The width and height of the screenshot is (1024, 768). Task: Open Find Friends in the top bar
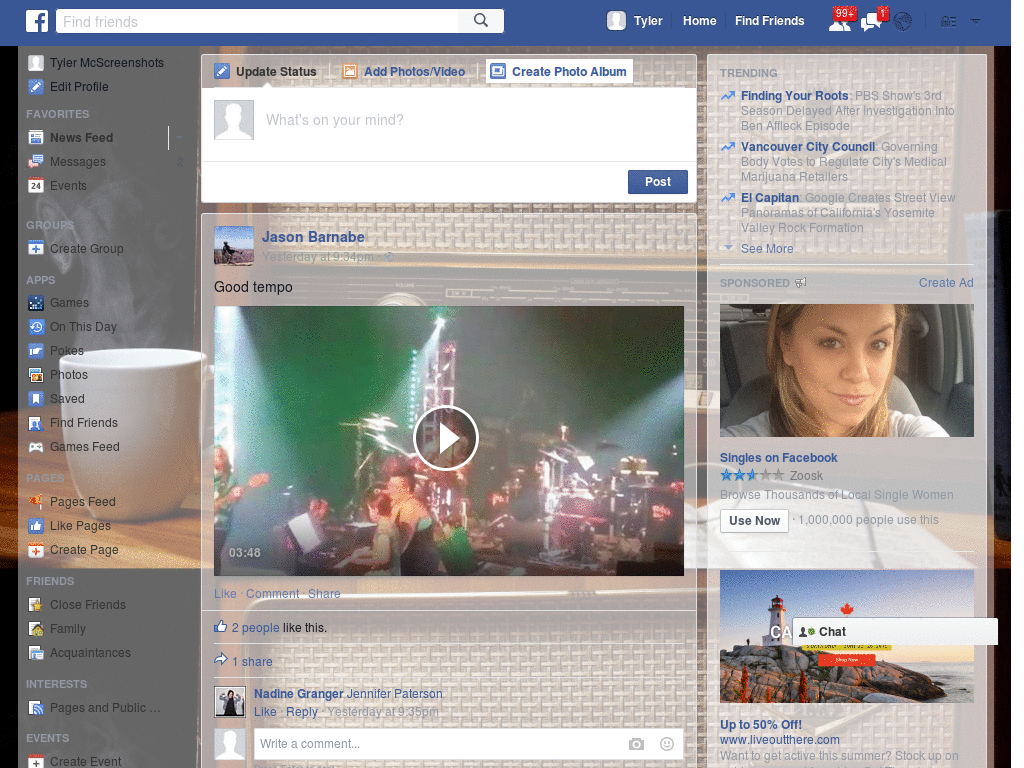tap(769, 21)
